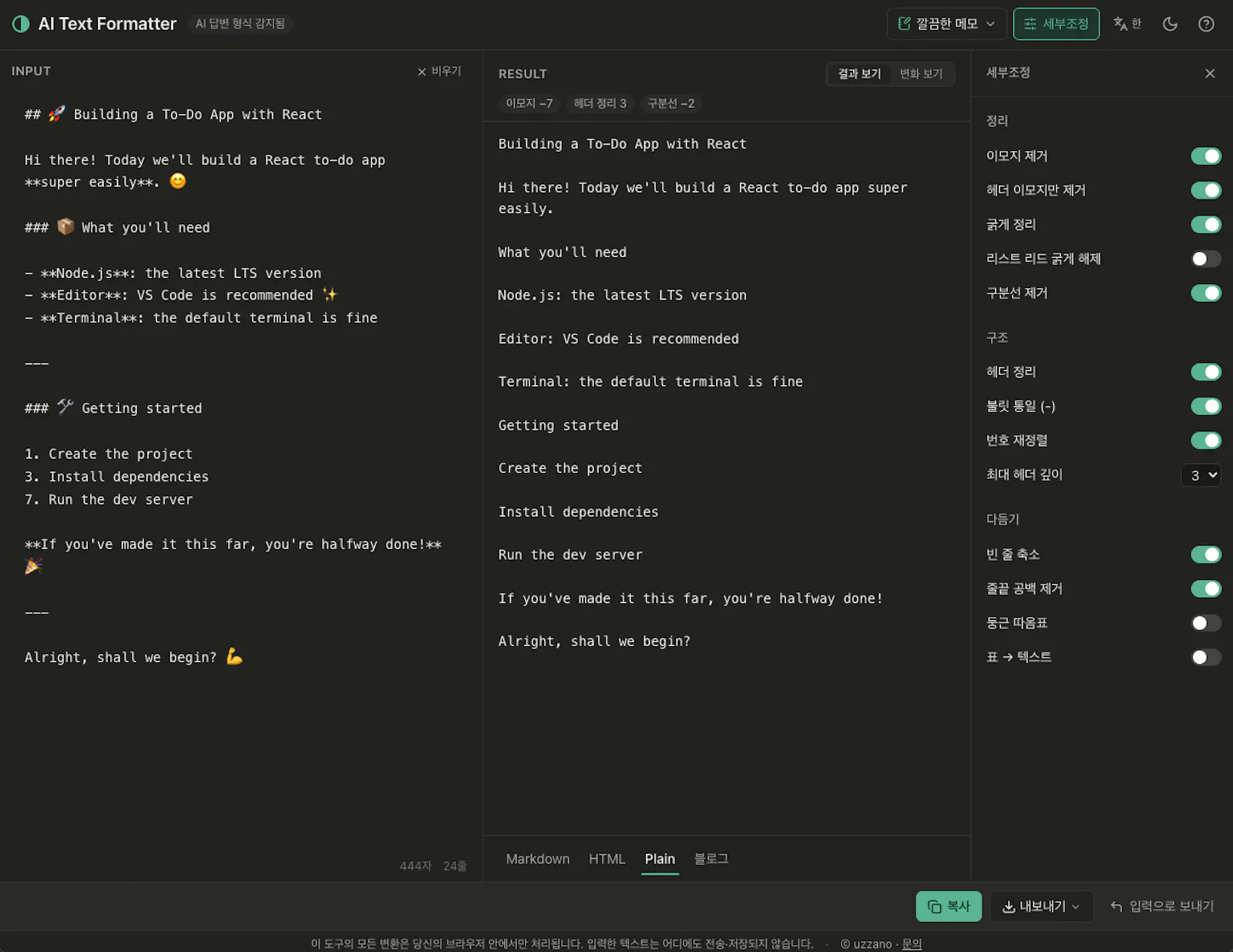Open the 내보내기 export dropdown
This screenshot has width=1233, height=952.
(x=1043, y=907)
